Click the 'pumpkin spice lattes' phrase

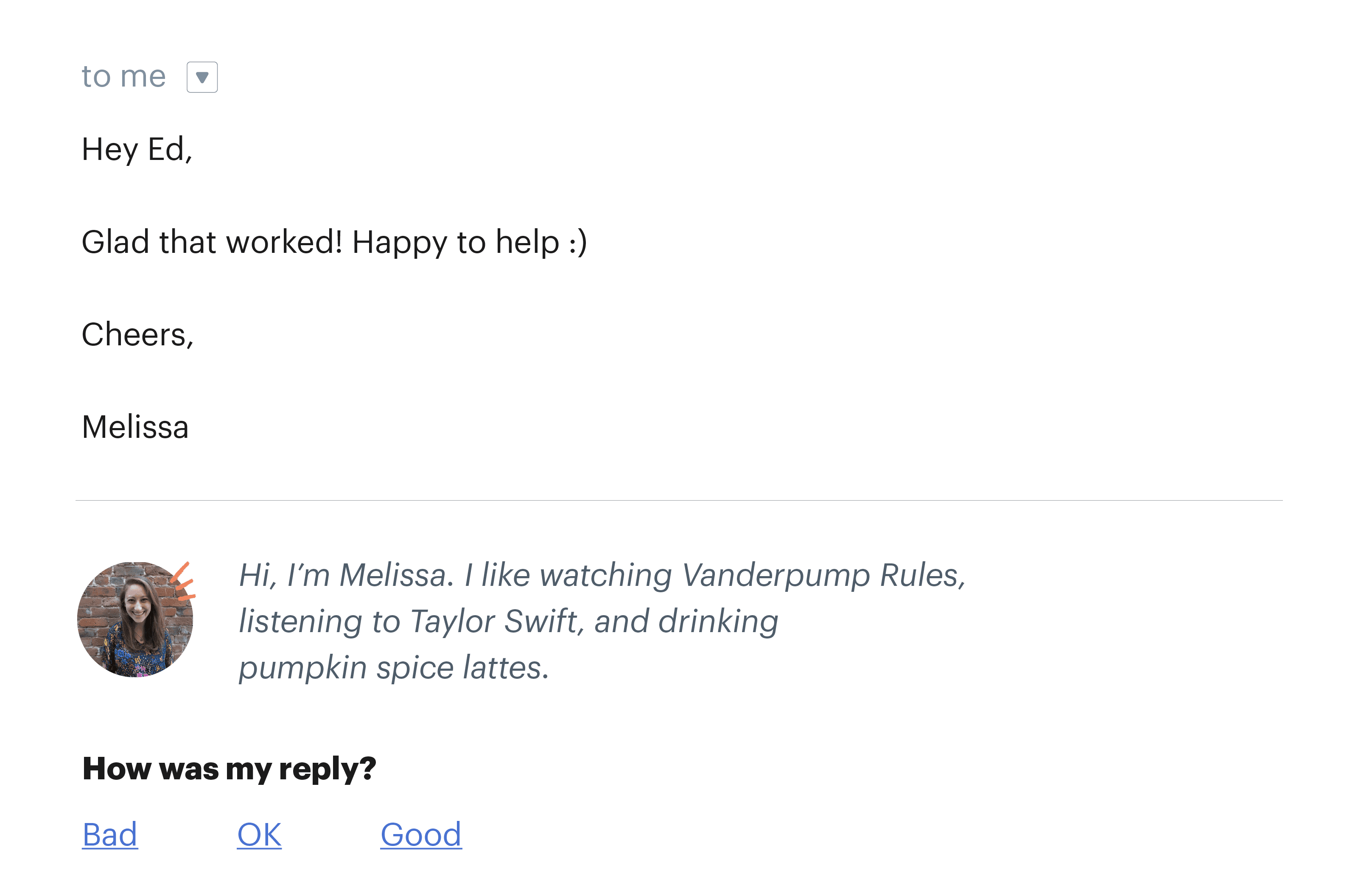pyautogui.click(x=394, y=667)
